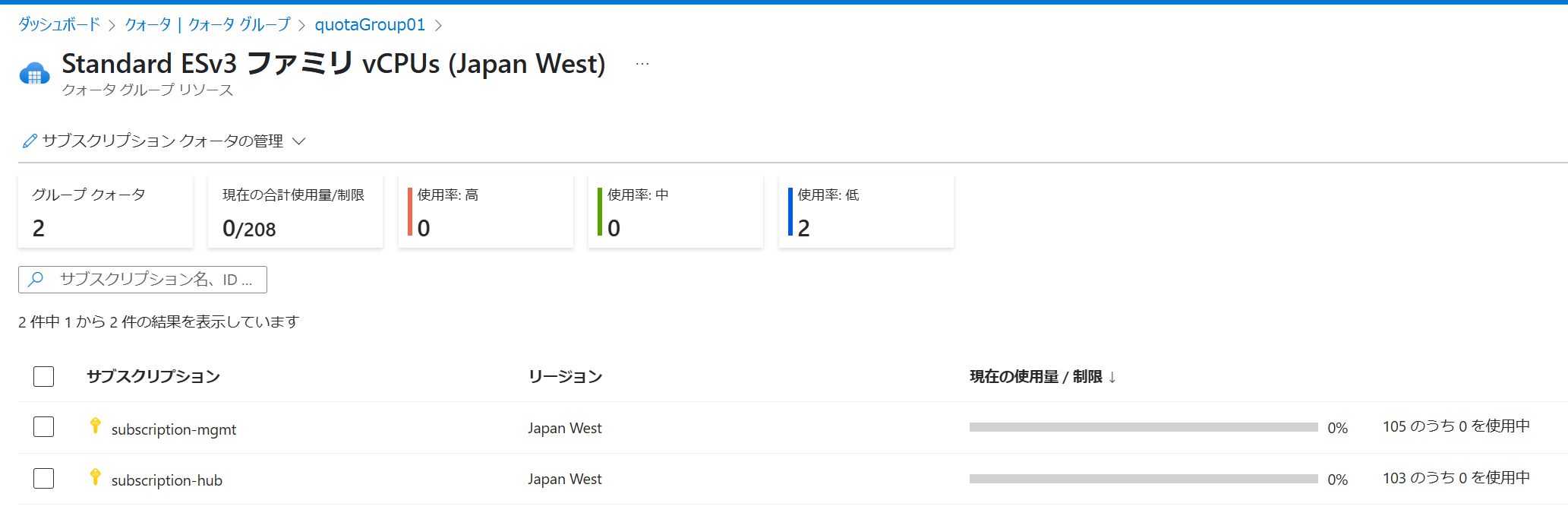Viewport: 1568px width, 516px height.
Task: Focus the サブスクリプション名、ID search field
Action: [143, 280]
